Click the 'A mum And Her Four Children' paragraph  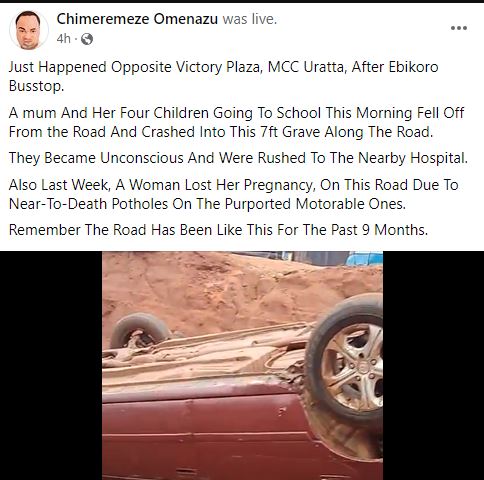pyautogui.click(x=236, y=122)
